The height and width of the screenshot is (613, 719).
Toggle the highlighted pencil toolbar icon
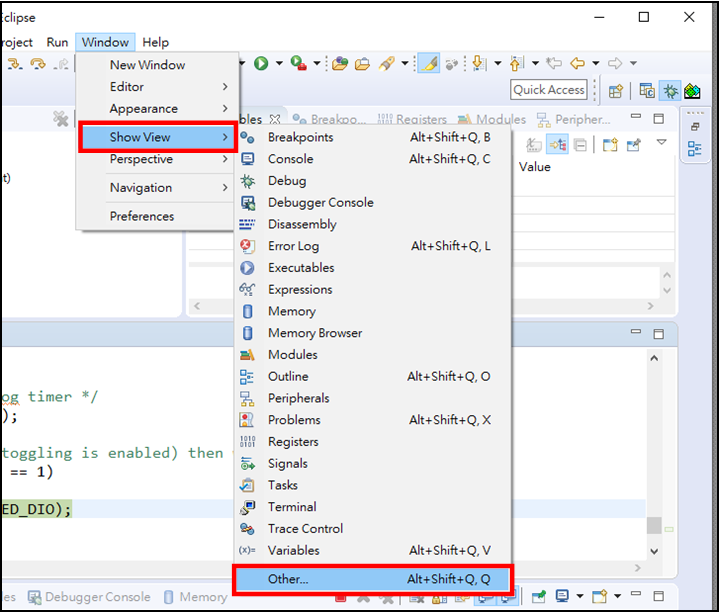coord(428,63)
